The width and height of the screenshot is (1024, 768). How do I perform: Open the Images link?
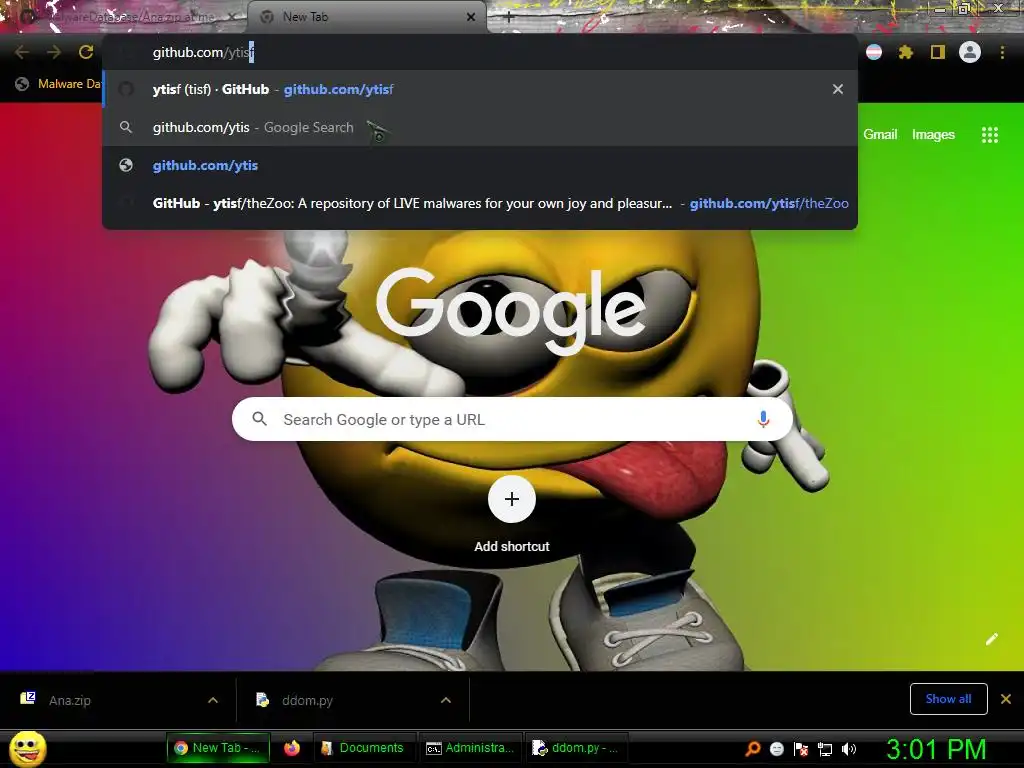click(933, 135)
